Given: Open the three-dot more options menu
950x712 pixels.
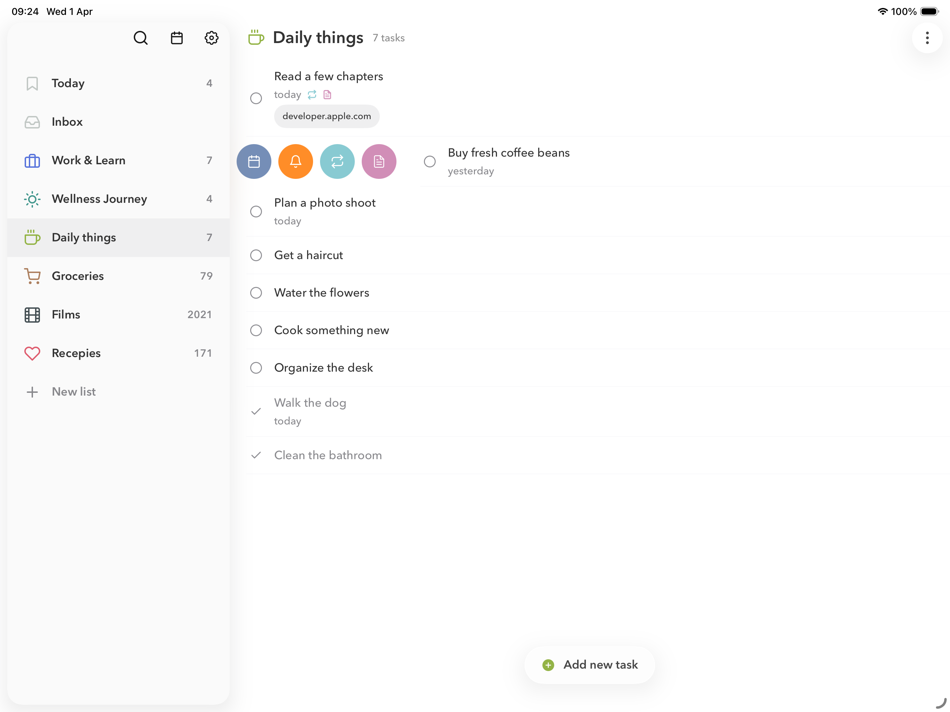Looking at the screenshot, I should pyautogui.click(x=927, y=38).
